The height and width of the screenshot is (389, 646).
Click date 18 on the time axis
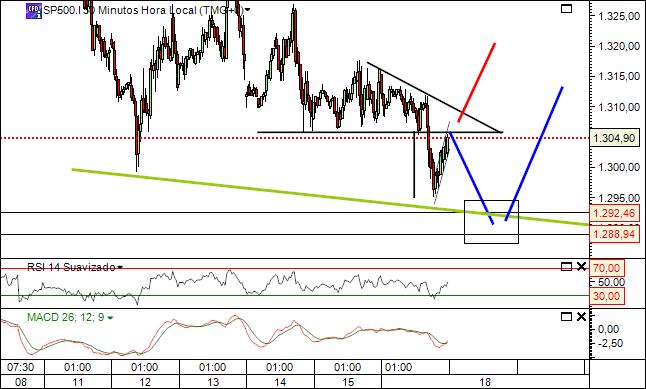pyautogui.click(x=484, y=382)
